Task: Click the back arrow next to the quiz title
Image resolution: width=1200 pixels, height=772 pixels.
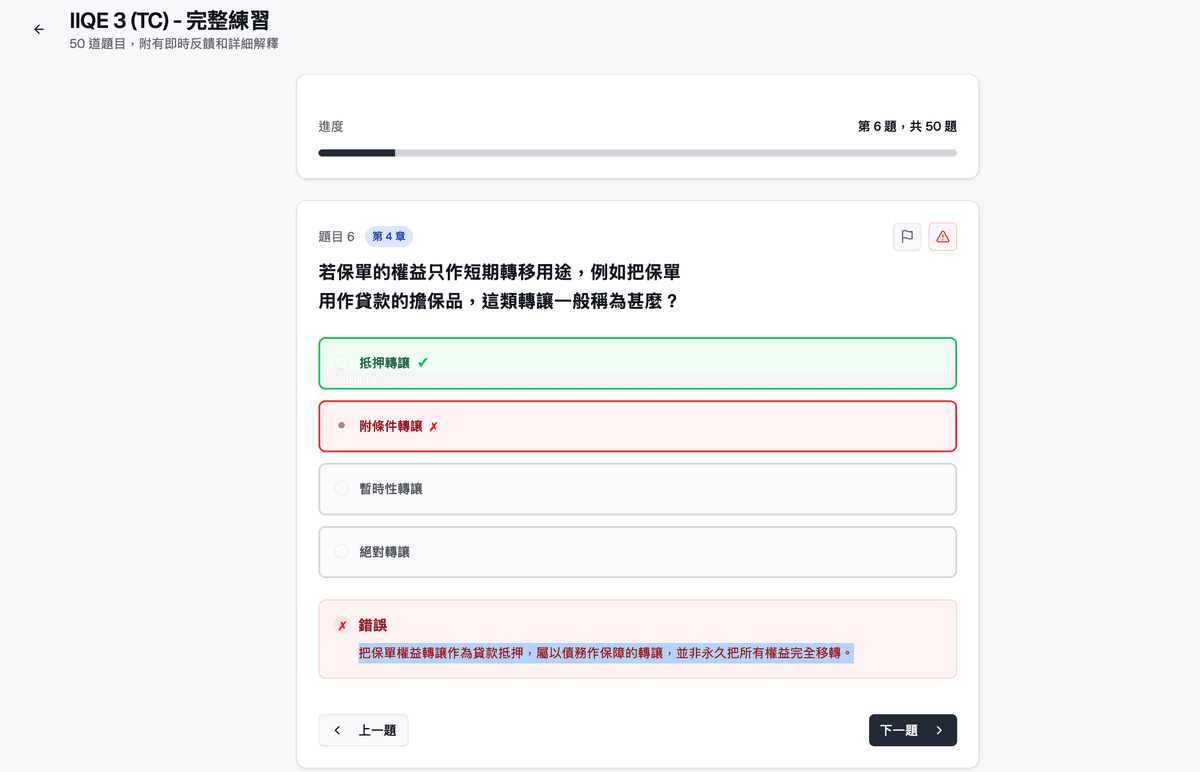Action: (x=39, y=29)
